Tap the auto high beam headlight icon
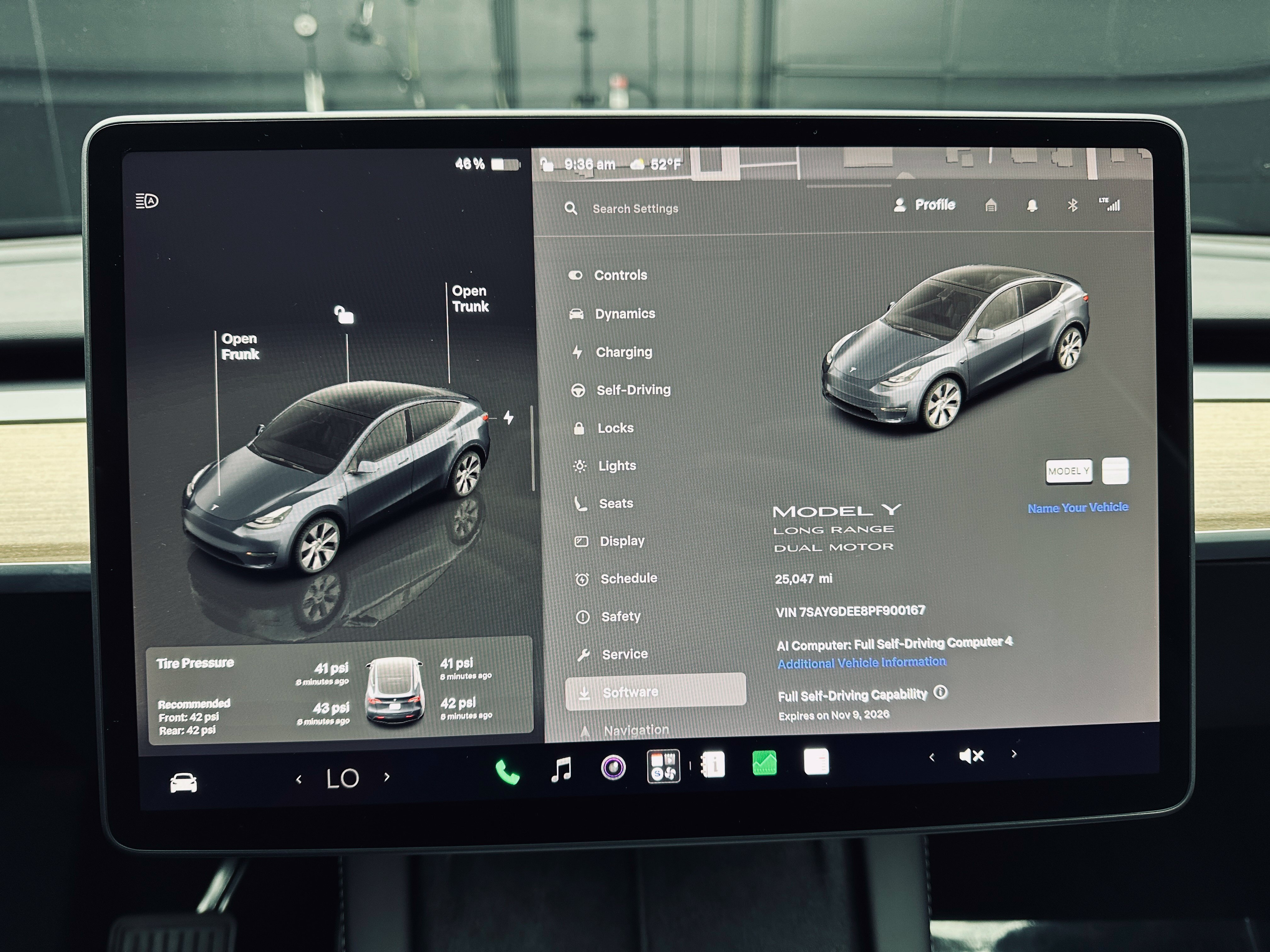This screenshot has width=1270, height=952. (147, 201)
